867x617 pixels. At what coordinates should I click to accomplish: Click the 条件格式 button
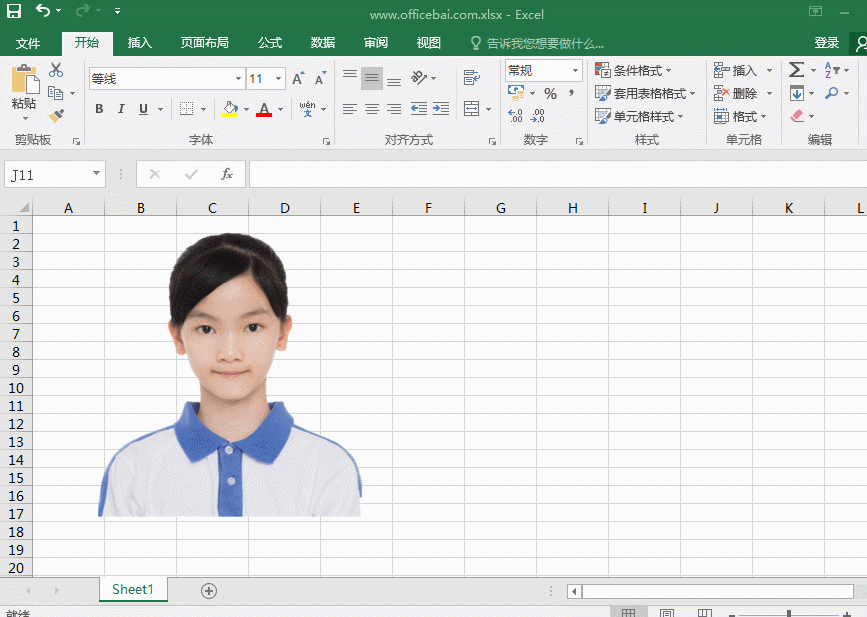pos(634,71)
